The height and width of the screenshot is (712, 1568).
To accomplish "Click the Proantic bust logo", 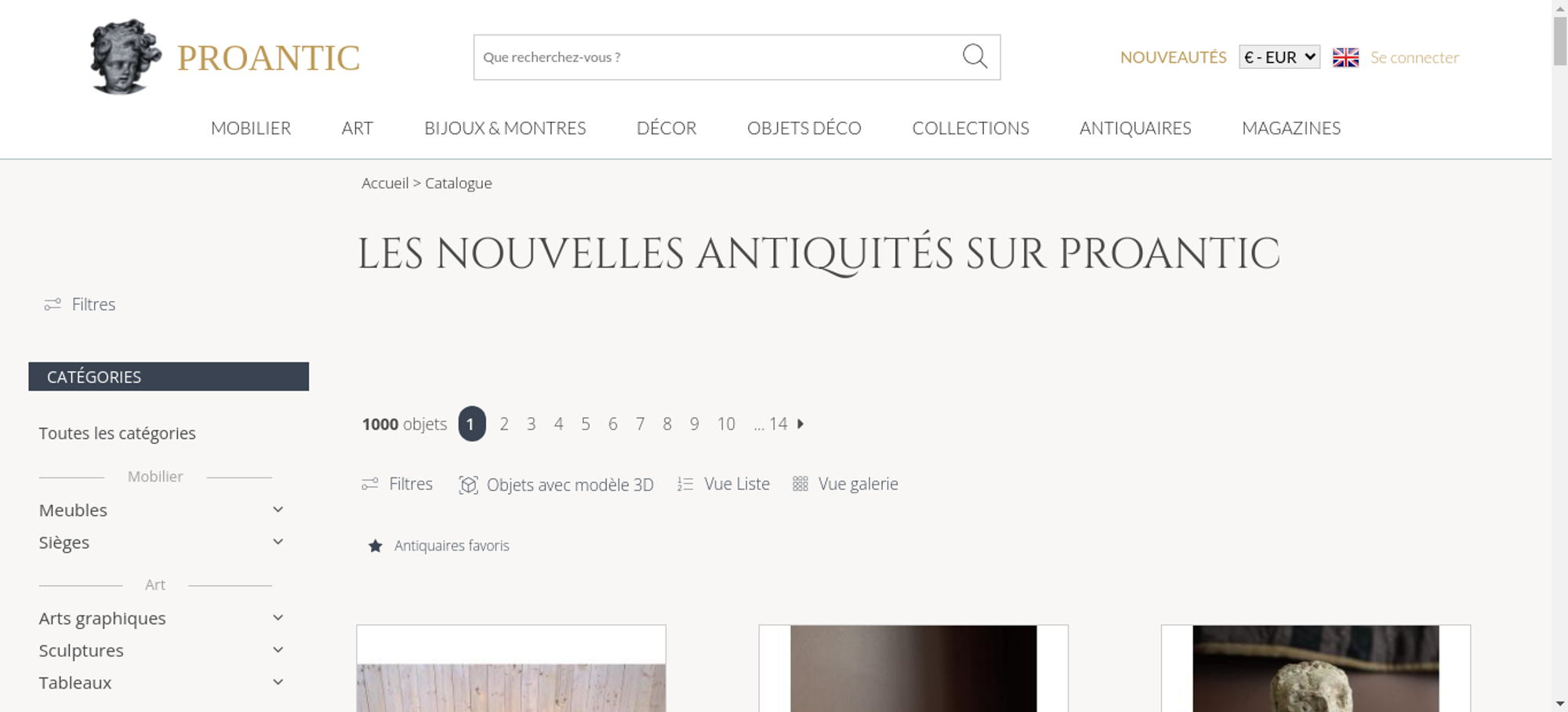I will 125,56.
